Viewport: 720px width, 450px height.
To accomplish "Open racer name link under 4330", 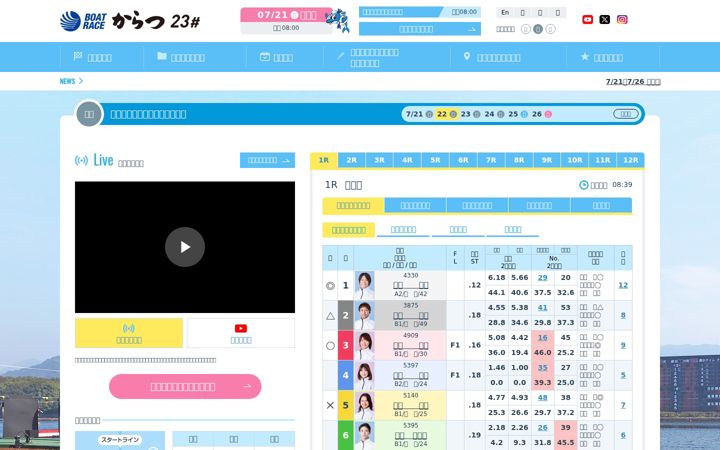I will pyautogui.click(x=411, y=285).
